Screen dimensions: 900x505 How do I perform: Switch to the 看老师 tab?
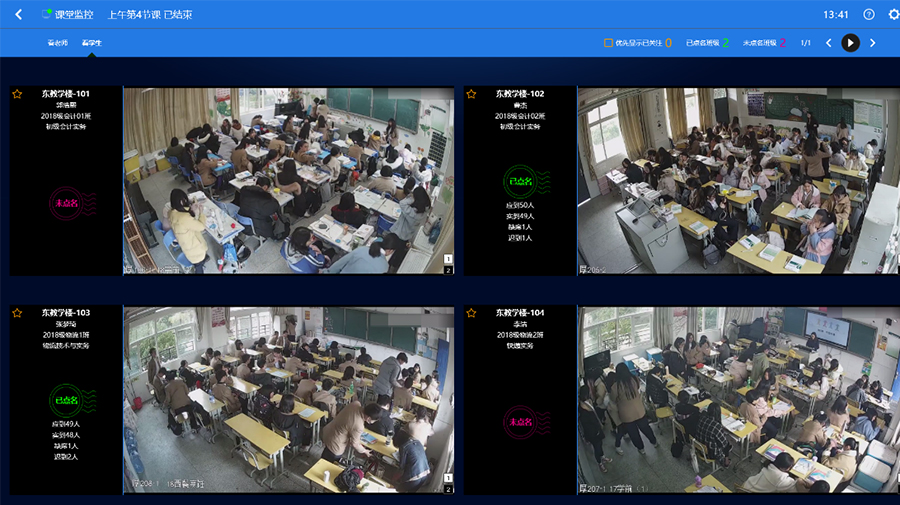(58, 43)
